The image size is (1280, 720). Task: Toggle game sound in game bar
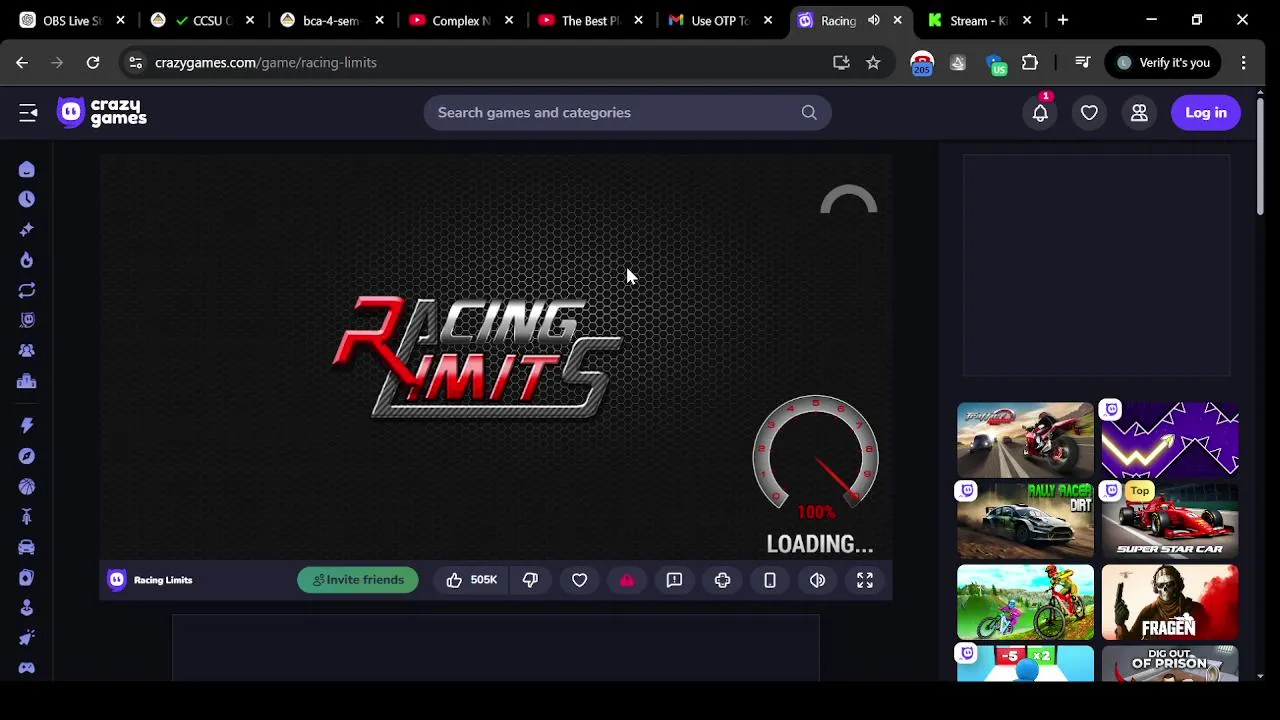click(x=817, y=580)
